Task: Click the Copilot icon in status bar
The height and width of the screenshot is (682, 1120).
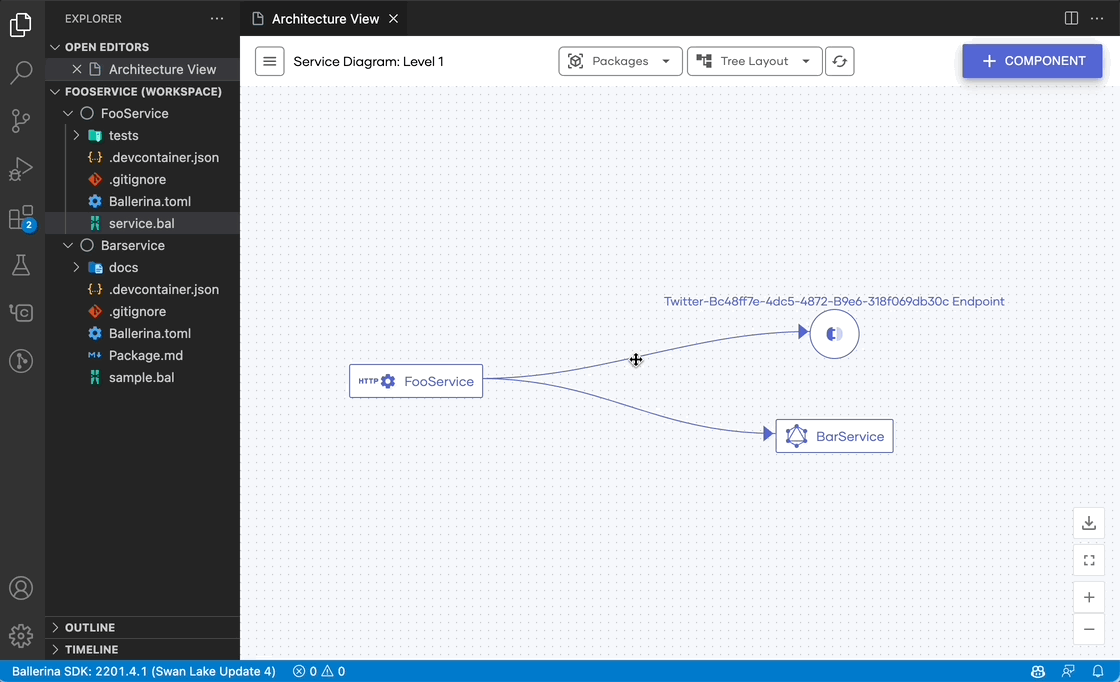Action: pos(1038,671)
